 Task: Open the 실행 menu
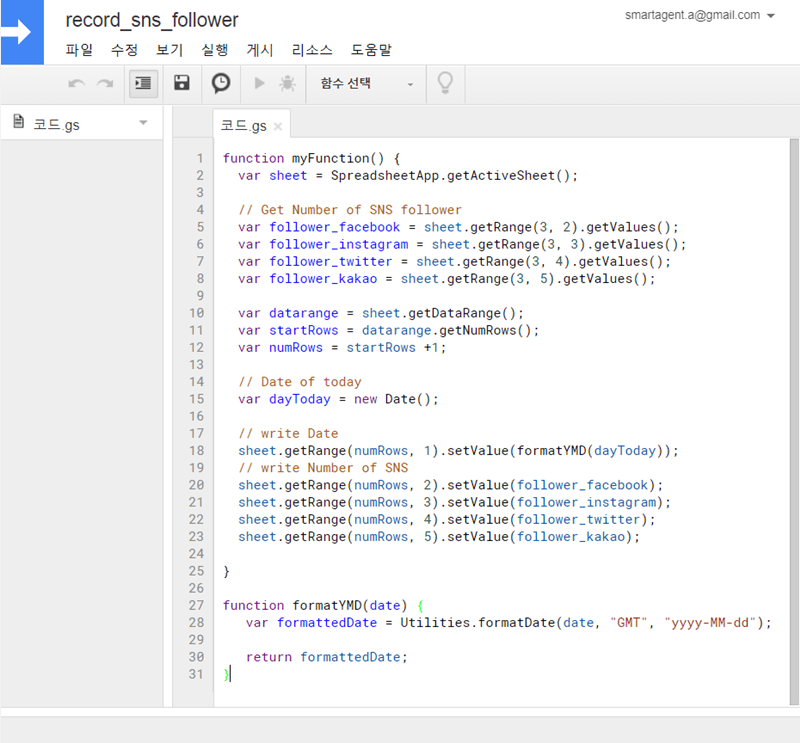click(214, 50)
